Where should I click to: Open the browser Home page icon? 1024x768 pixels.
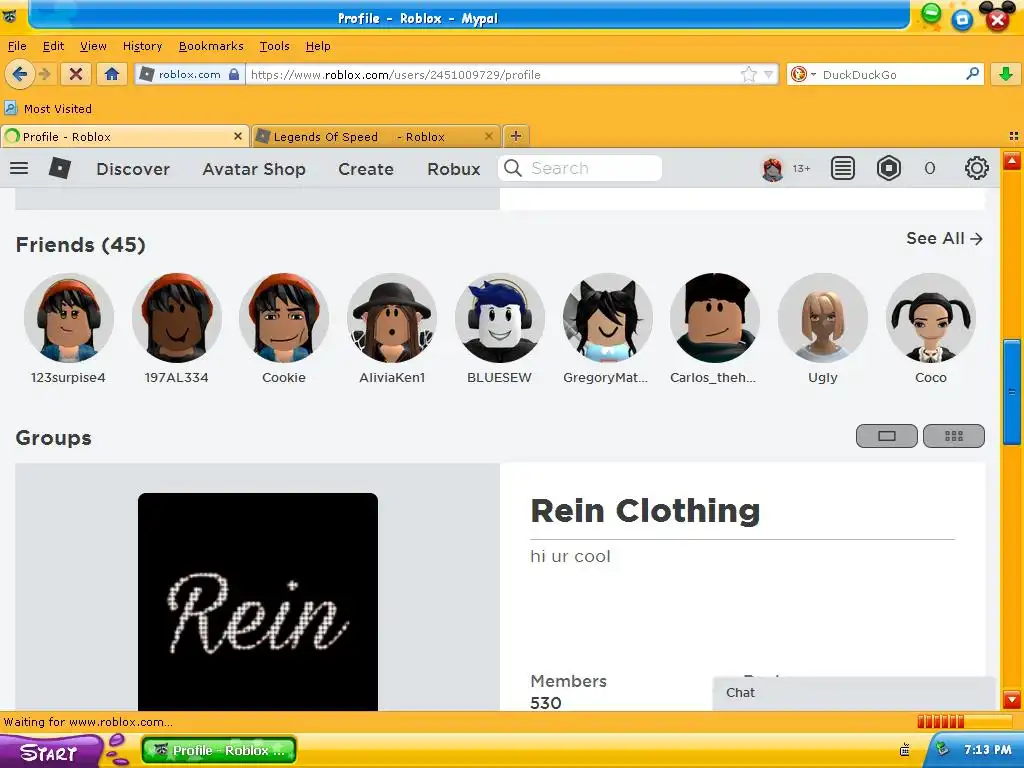coord(112,74)
